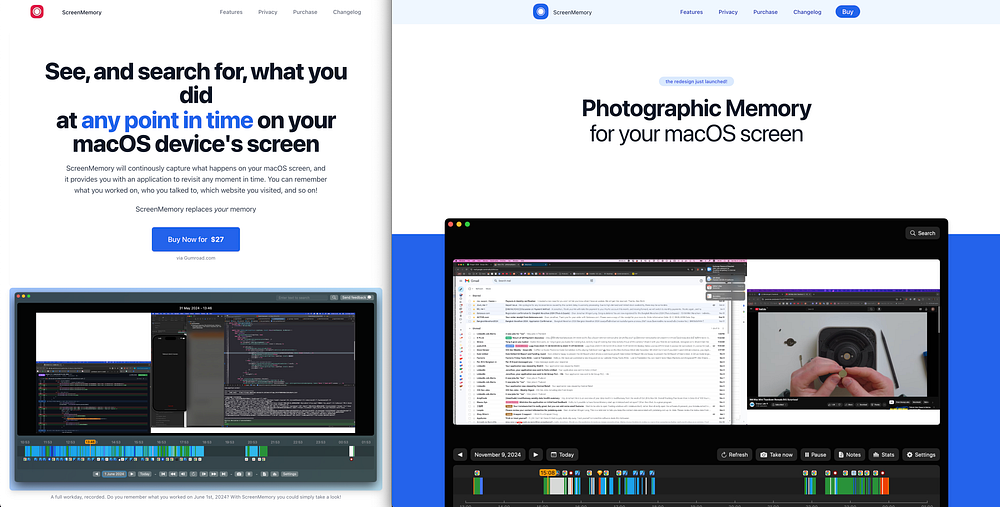Click the previous-day arrow before November 9, 2024

click(x=460, y=455)
